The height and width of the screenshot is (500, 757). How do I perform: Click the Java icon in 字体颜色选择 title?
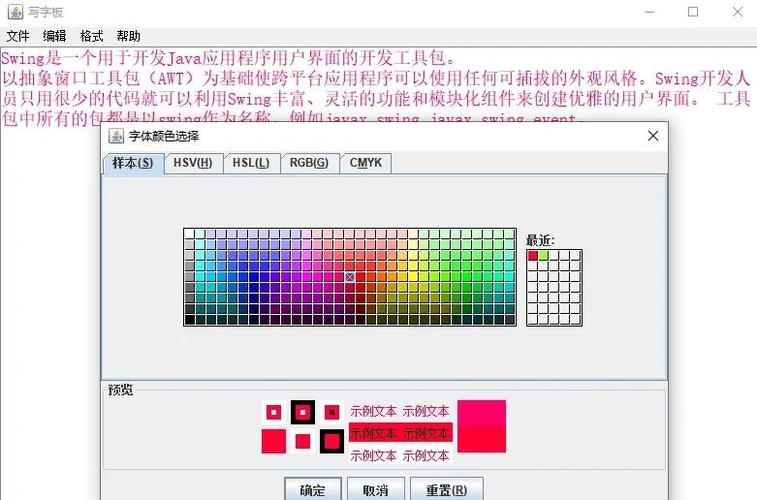click(x=116, y=136)
